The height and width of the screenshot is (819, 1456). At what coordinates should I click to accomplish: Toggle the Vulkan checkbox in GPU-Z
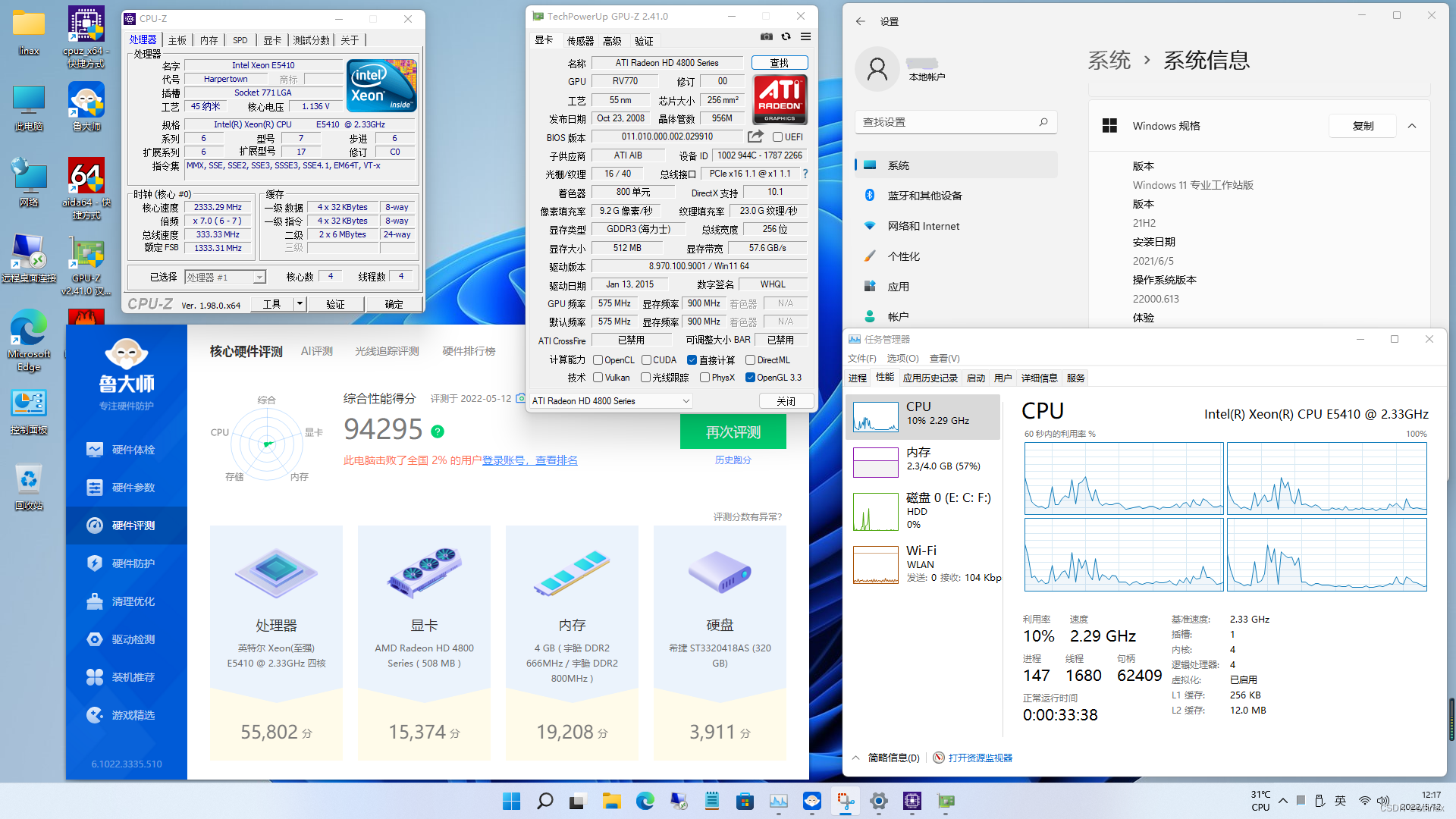pos(598,378)
